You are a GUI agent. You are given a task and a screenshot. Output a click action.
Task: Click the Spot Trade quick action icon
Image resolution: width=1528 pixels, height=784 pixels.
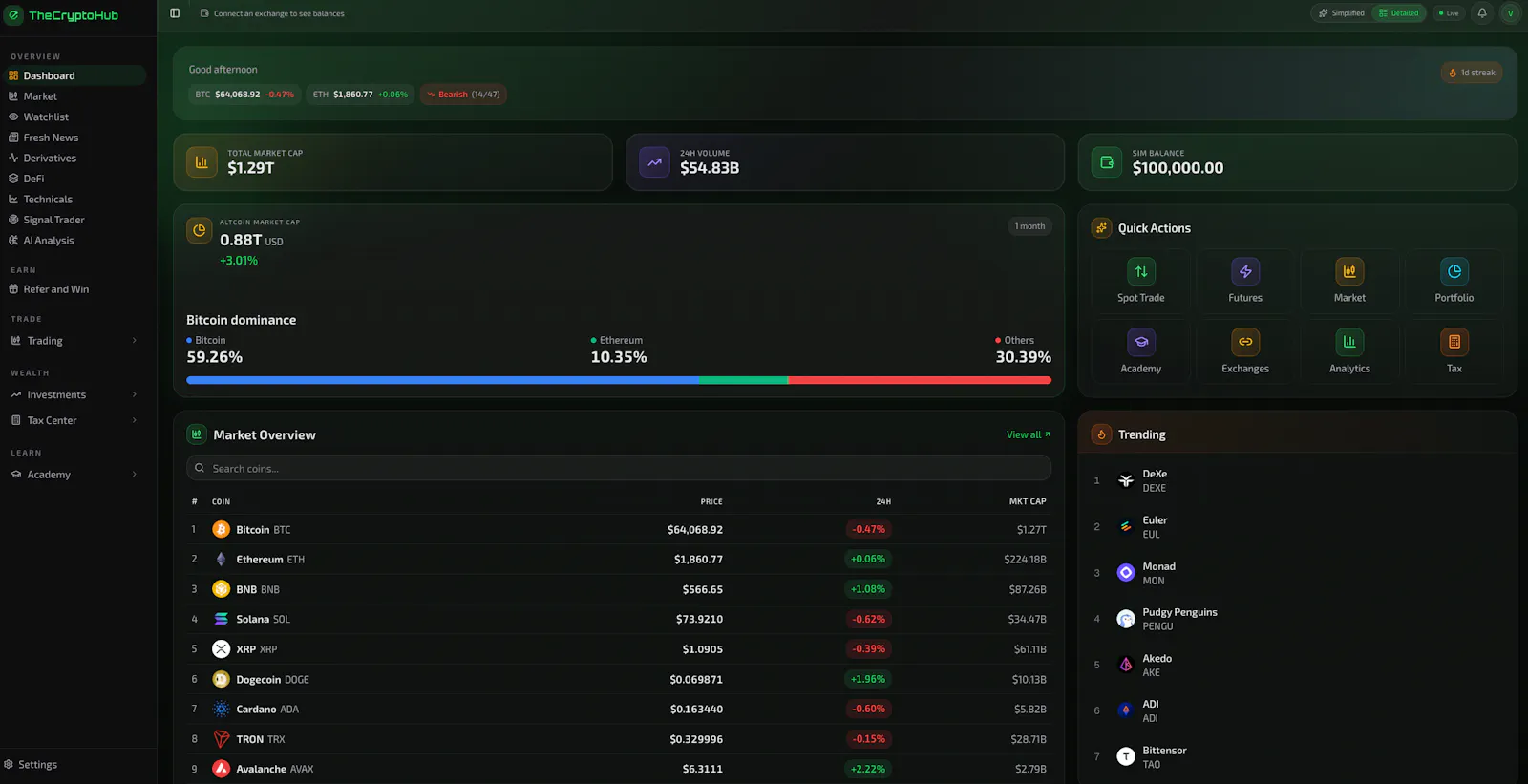pos(1141,271)
